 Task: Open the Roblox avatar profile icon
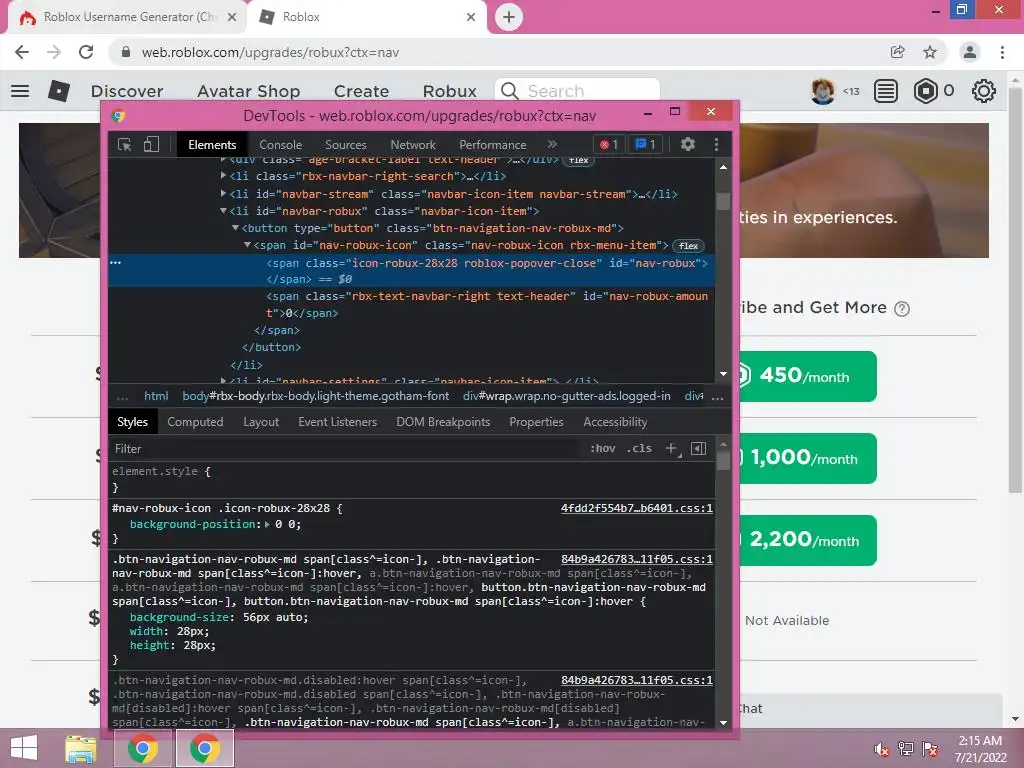click(x=823, y=91)
